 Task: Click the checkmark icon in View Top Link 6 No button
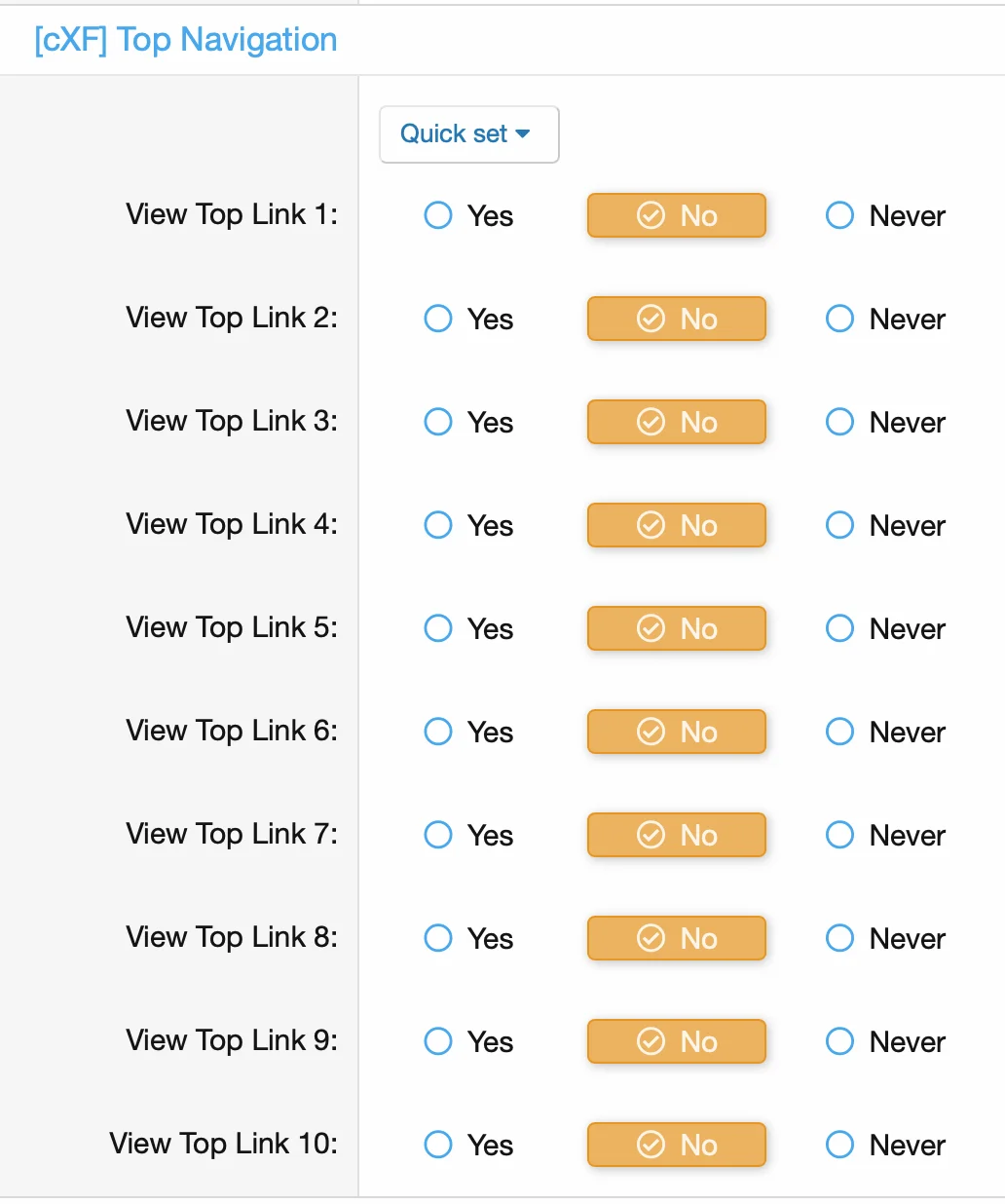(x=651, y=732)
